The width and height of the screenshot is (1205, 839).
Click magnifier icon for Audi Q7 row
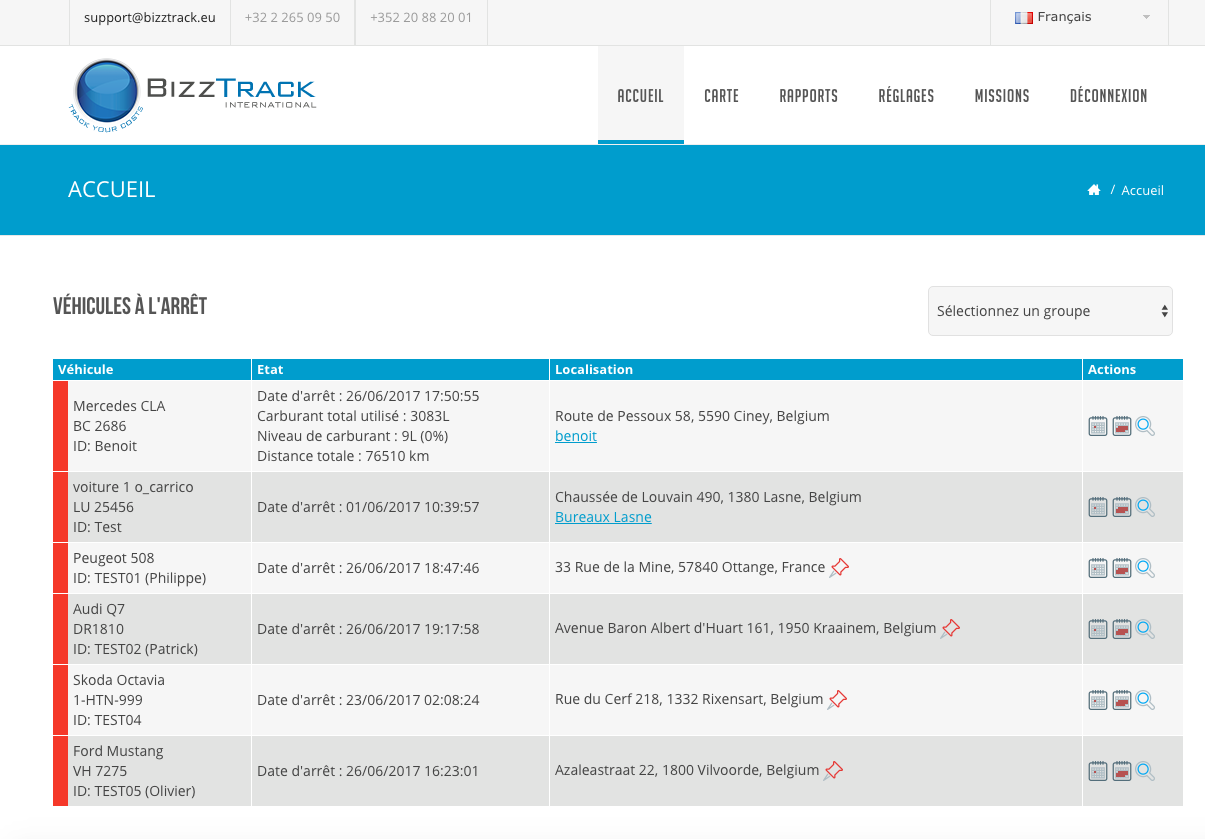click(x=1146, y=630)
